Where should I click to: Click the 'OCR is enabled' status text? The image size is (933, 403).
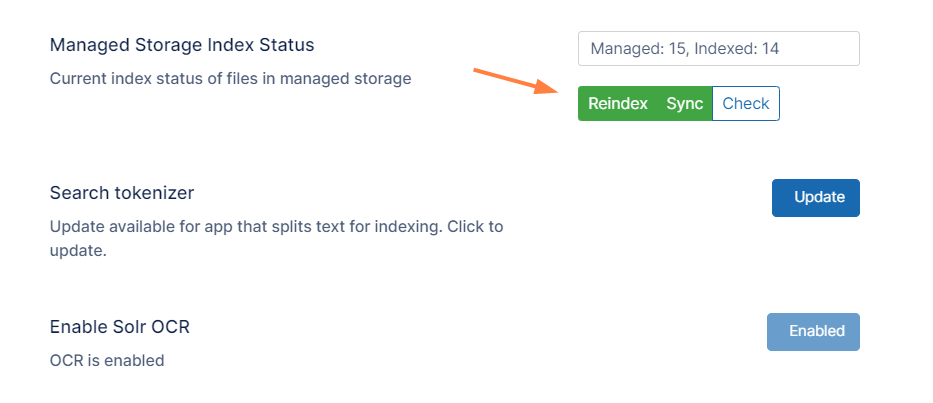click(x=107, y=360)
